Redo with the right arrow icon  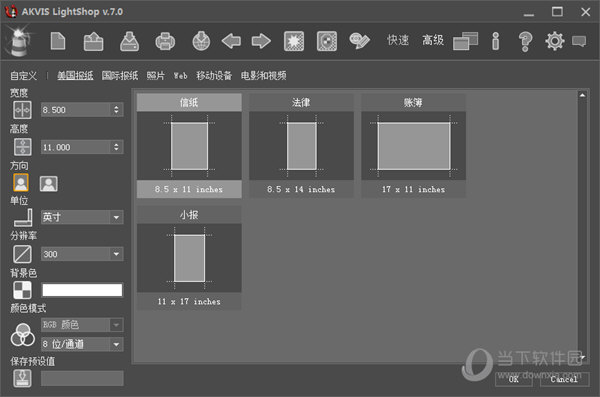[261, 41]
